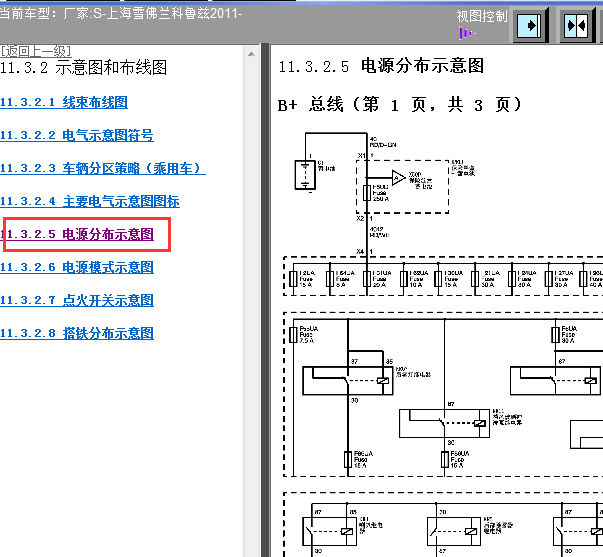Screen dimensions: 603x557
Task: Open link 11.3.2.7 点火开关示意图
Action: [x=77, y=300]
